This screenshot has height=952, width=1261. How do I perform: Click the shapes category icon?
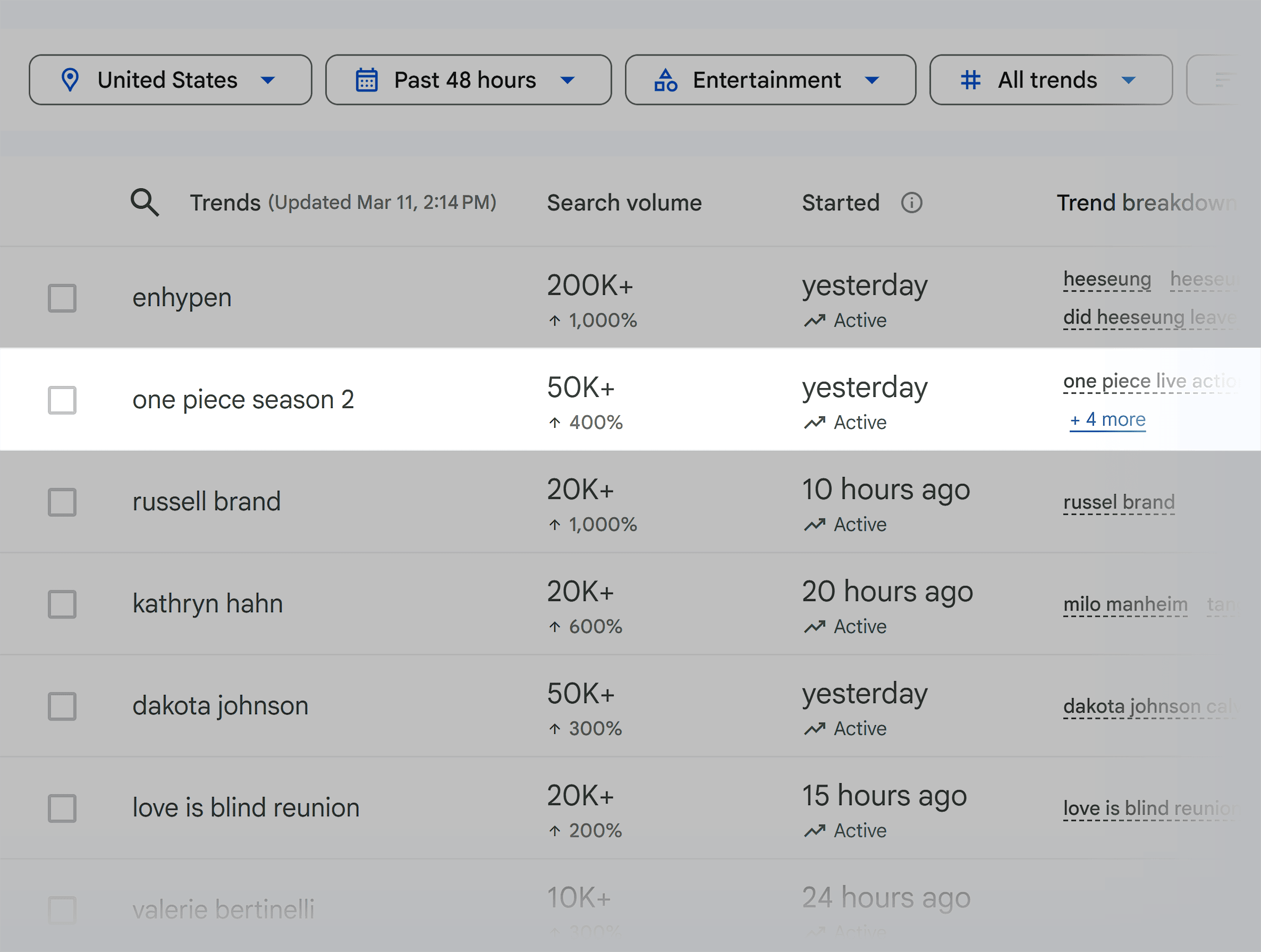pos(665,80)
